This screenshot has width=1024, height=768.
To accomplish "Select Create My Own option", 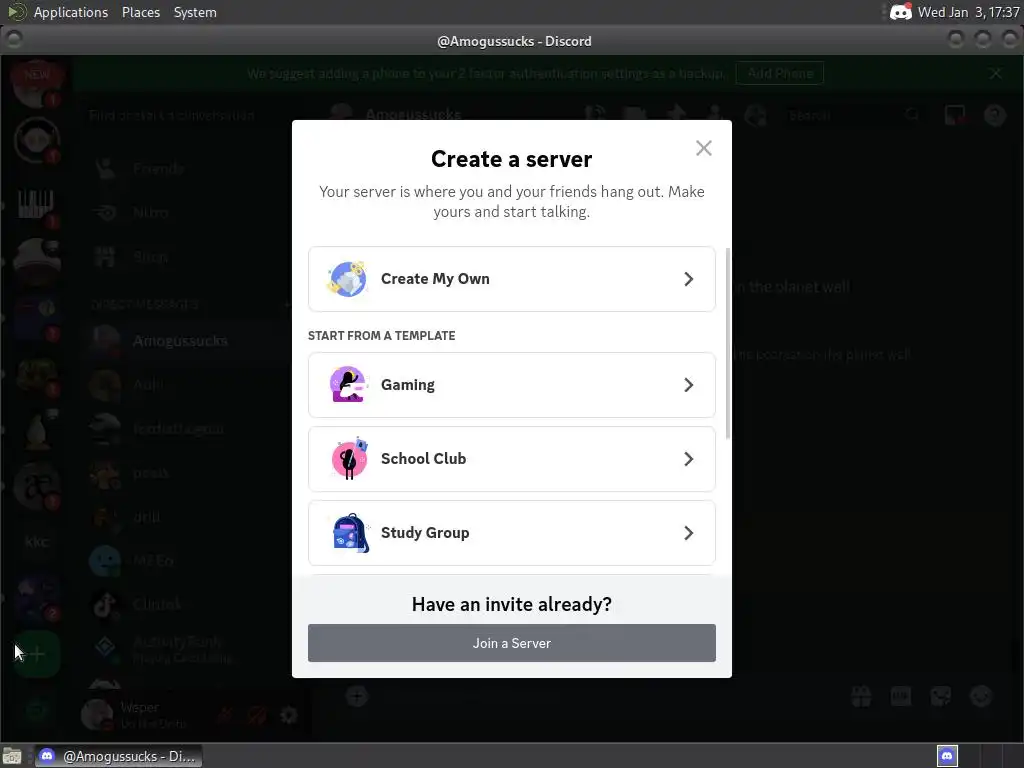I will [x=511, y=279].
